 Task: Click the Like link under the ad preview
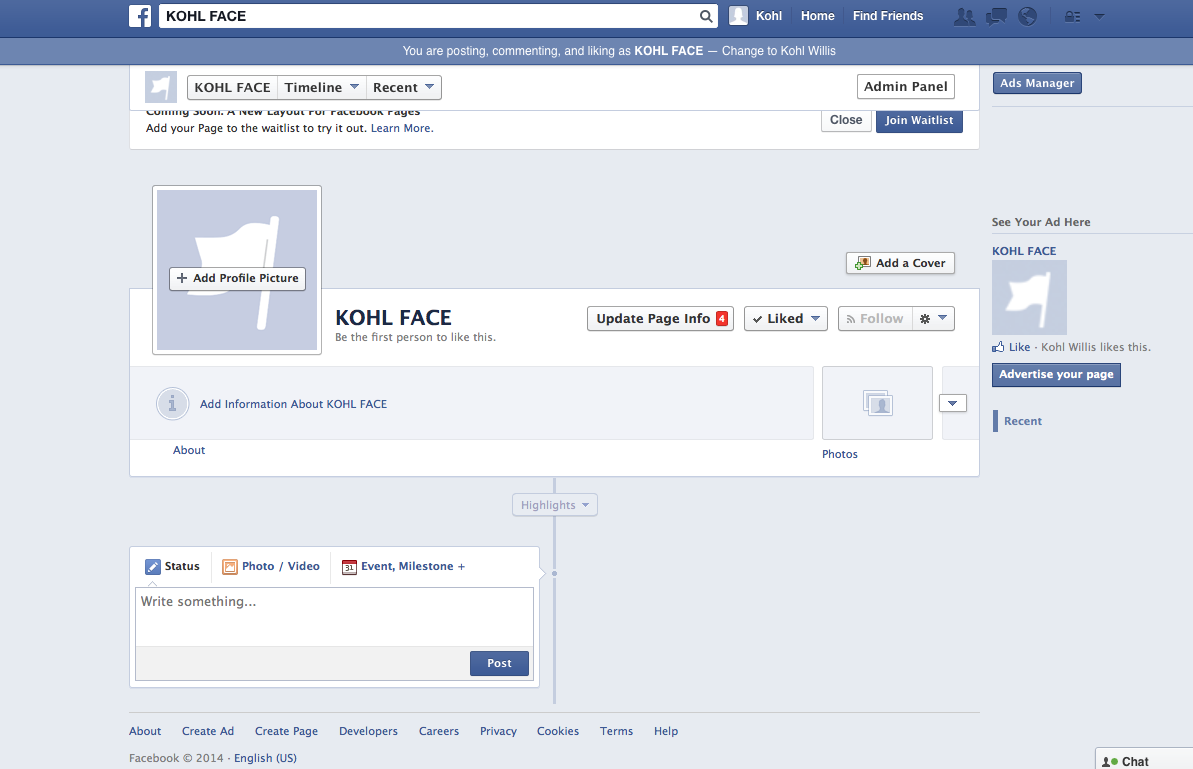[x=1020, y=347]
